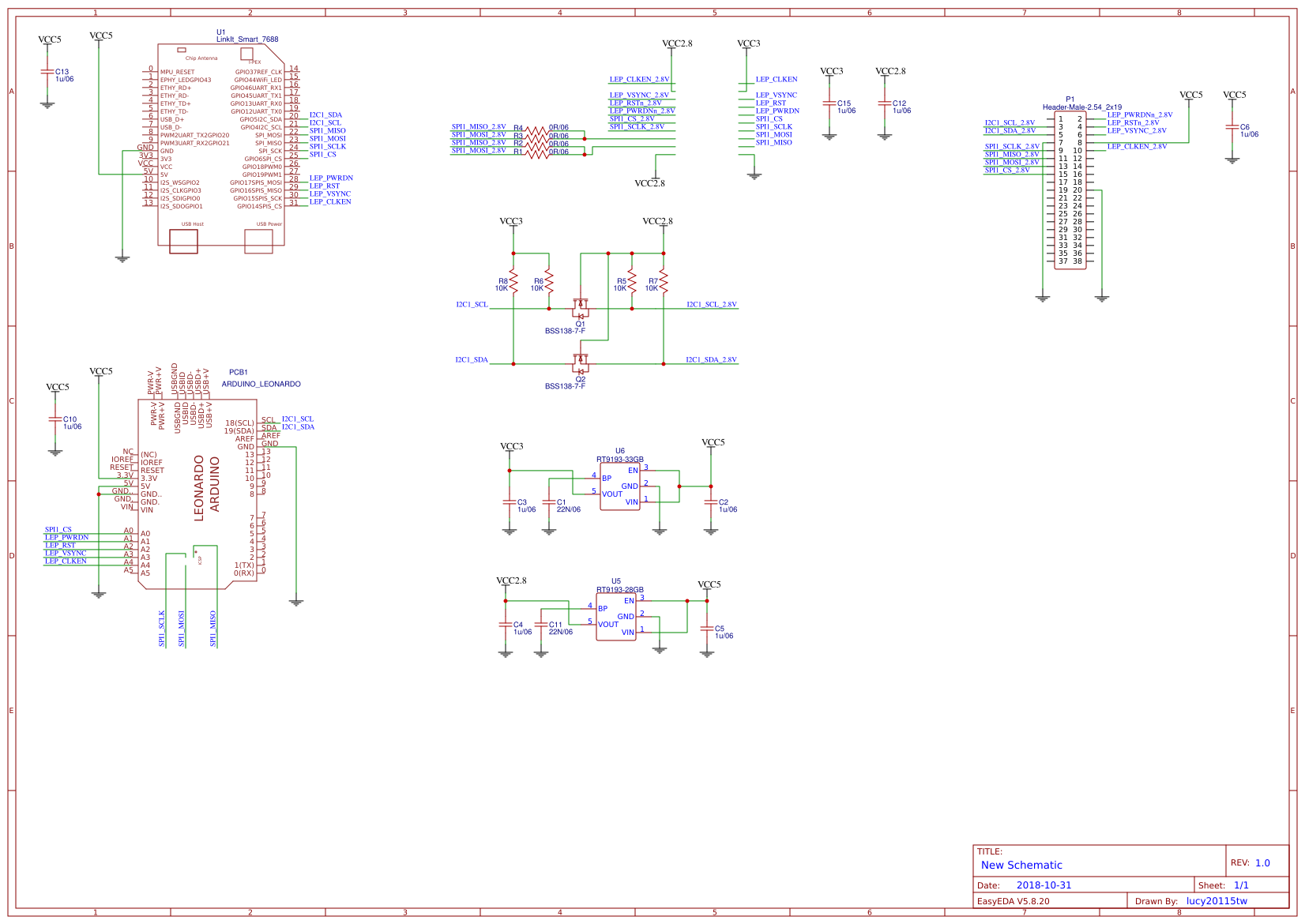Image resolution: width=1305 pixels, height=924 pixels.
Task: Click the BSS138-7-F transistor Q1
Action: click(582, 308)
